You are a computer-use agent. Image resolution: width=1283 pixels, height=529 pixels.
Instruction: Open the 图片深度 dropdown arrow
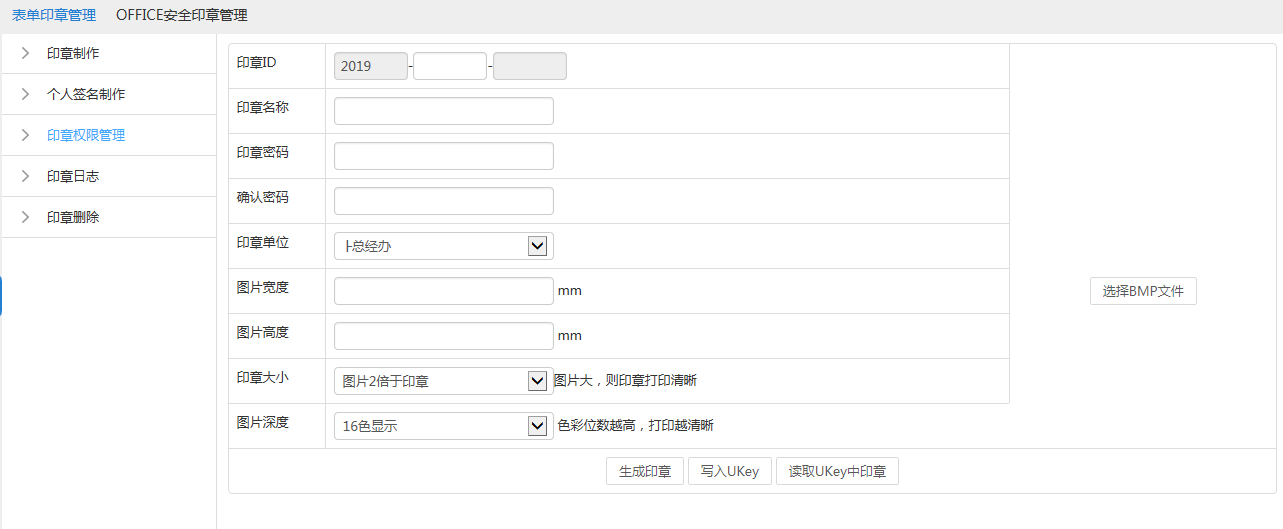537,426
